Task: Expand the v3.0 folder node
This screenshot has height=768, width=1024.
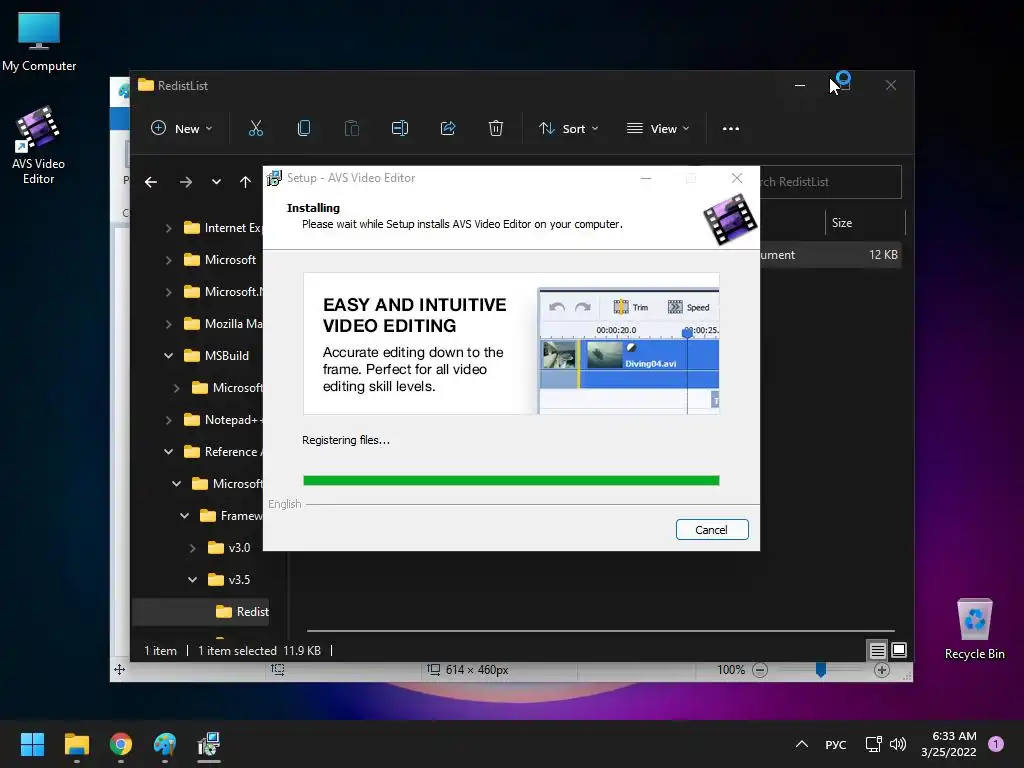Action: coord(193,548)
